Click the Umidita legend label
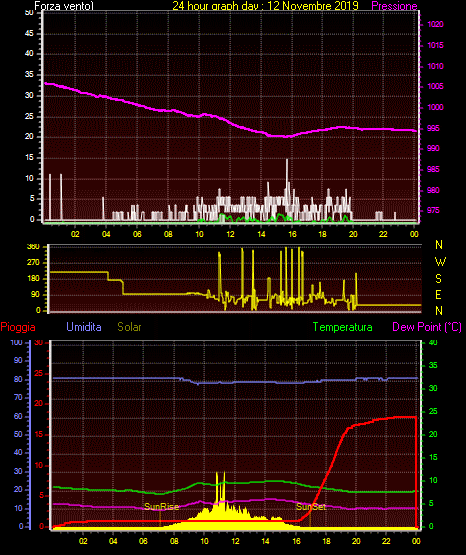The height and width of the screenshot is (555, 466). click(x=84, y=326)
